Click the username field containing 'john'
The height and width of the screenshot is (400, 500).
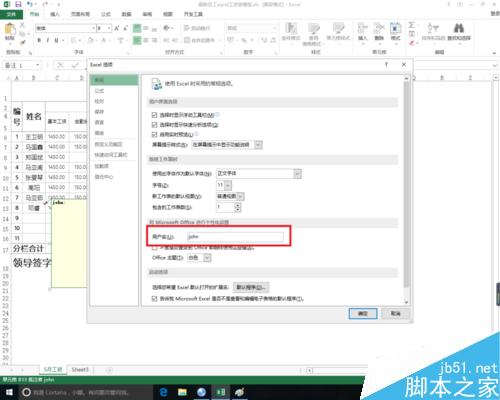point(235,237)
